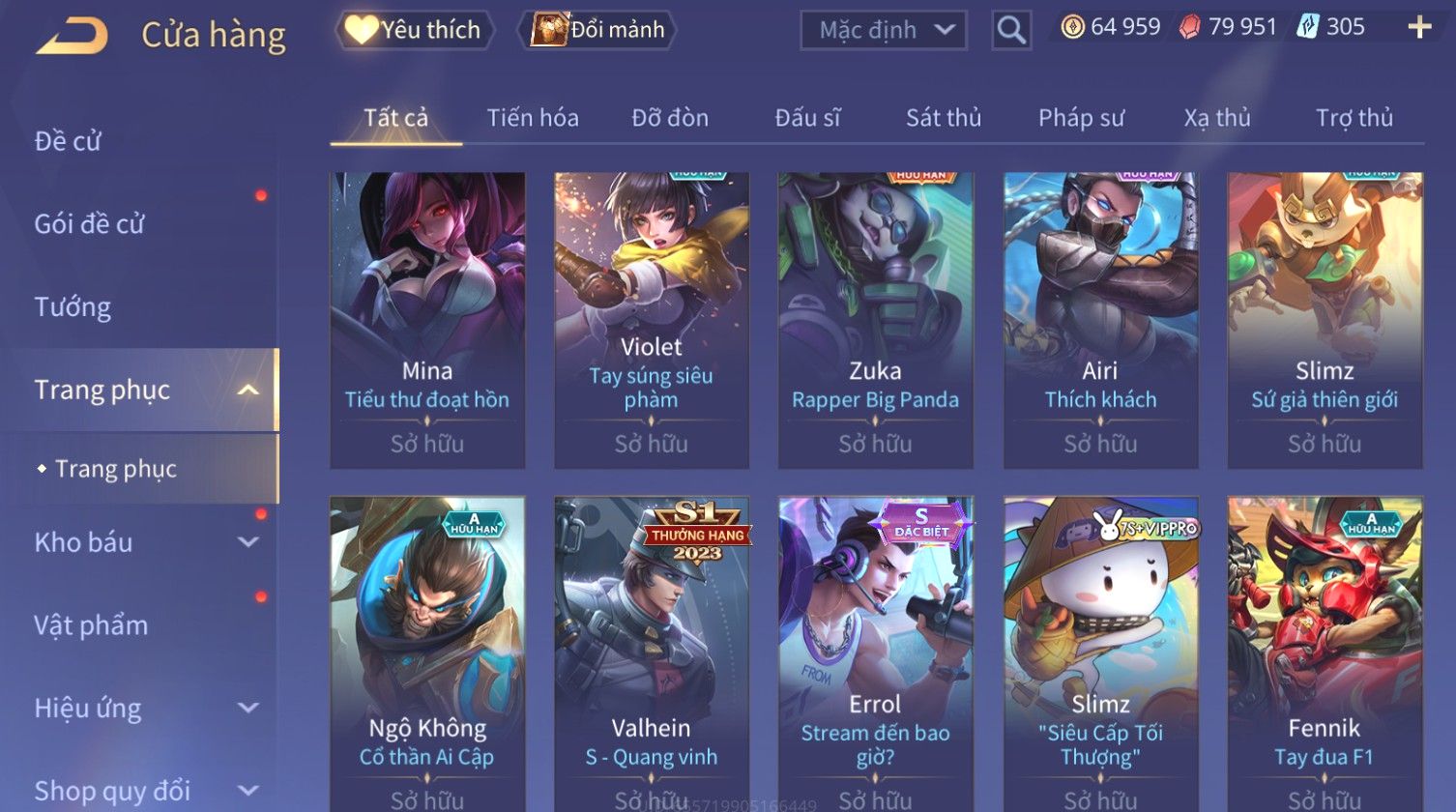Expand the Hiệu ứng sidebar section
Screen dimensions: 1456x812
(248, 709)
